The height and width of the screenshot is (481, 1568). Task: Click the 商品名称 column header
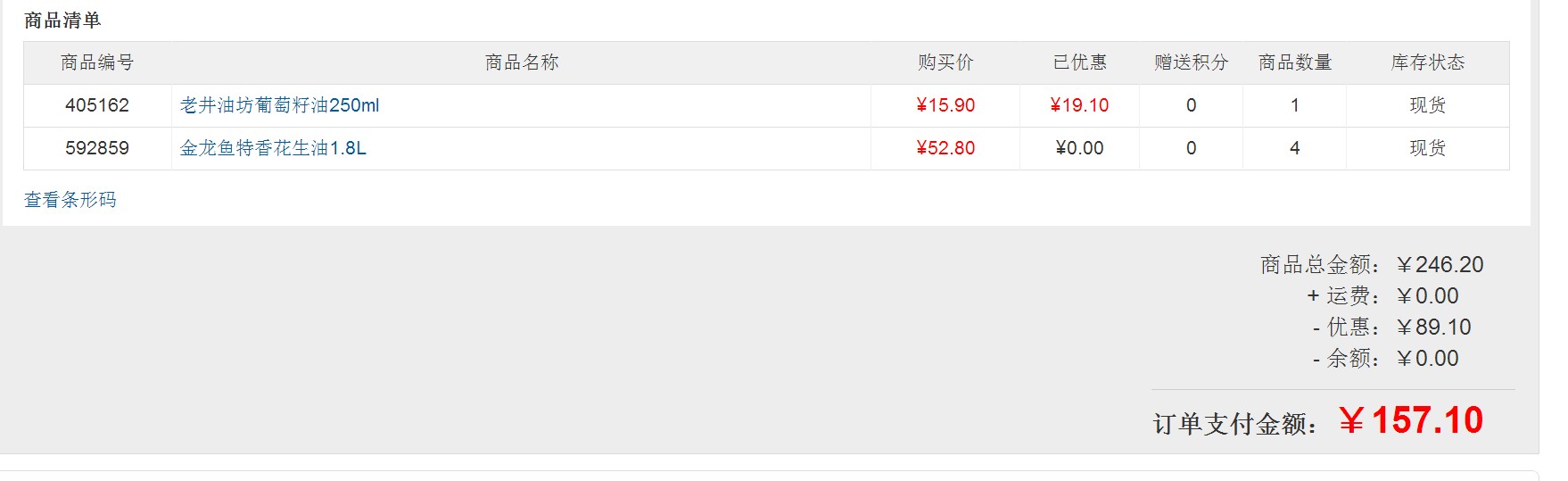pos(522,62)
